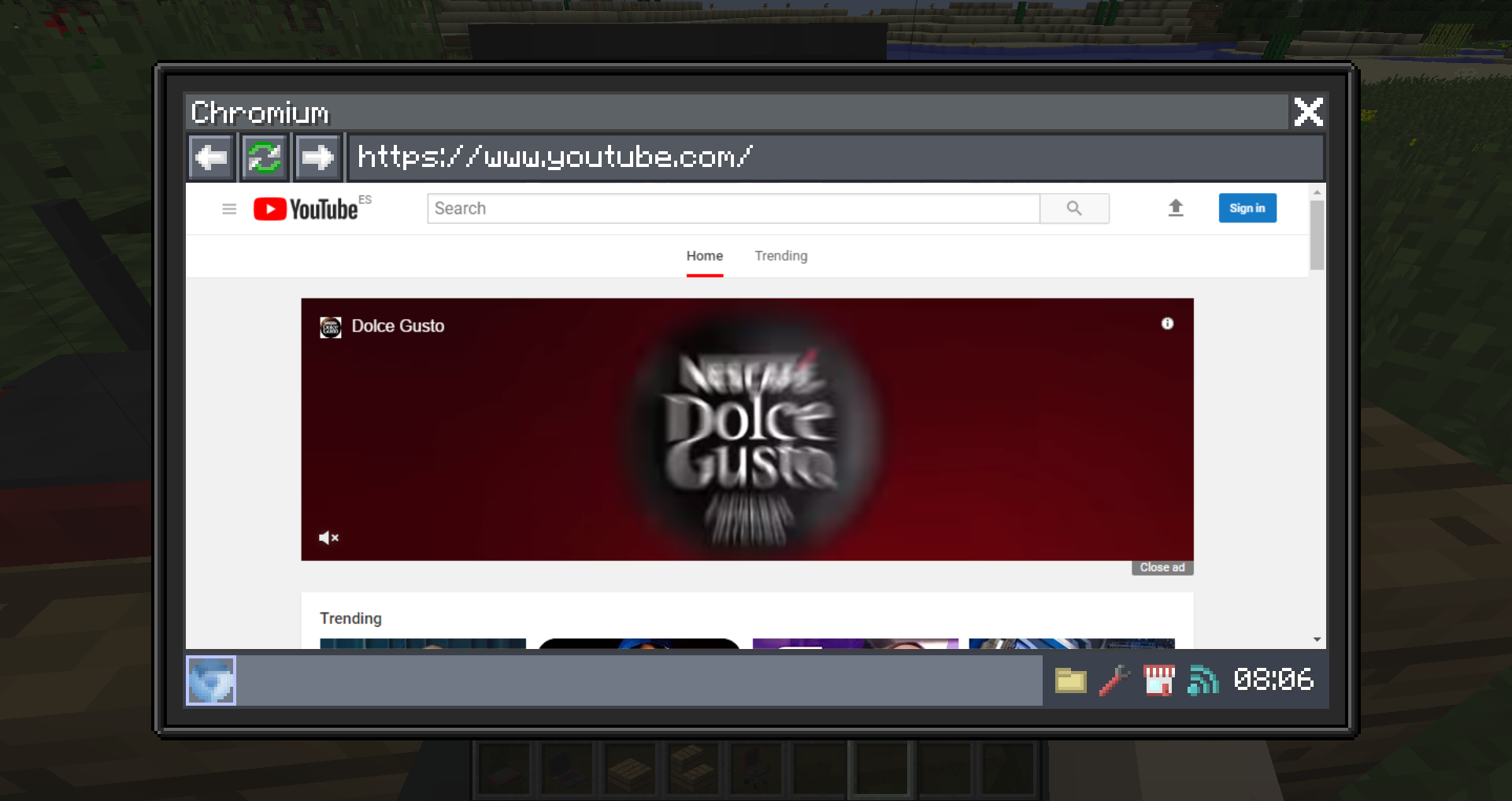
Task: Click the browser forward arrow button
Action: click(x=318, y=158)
